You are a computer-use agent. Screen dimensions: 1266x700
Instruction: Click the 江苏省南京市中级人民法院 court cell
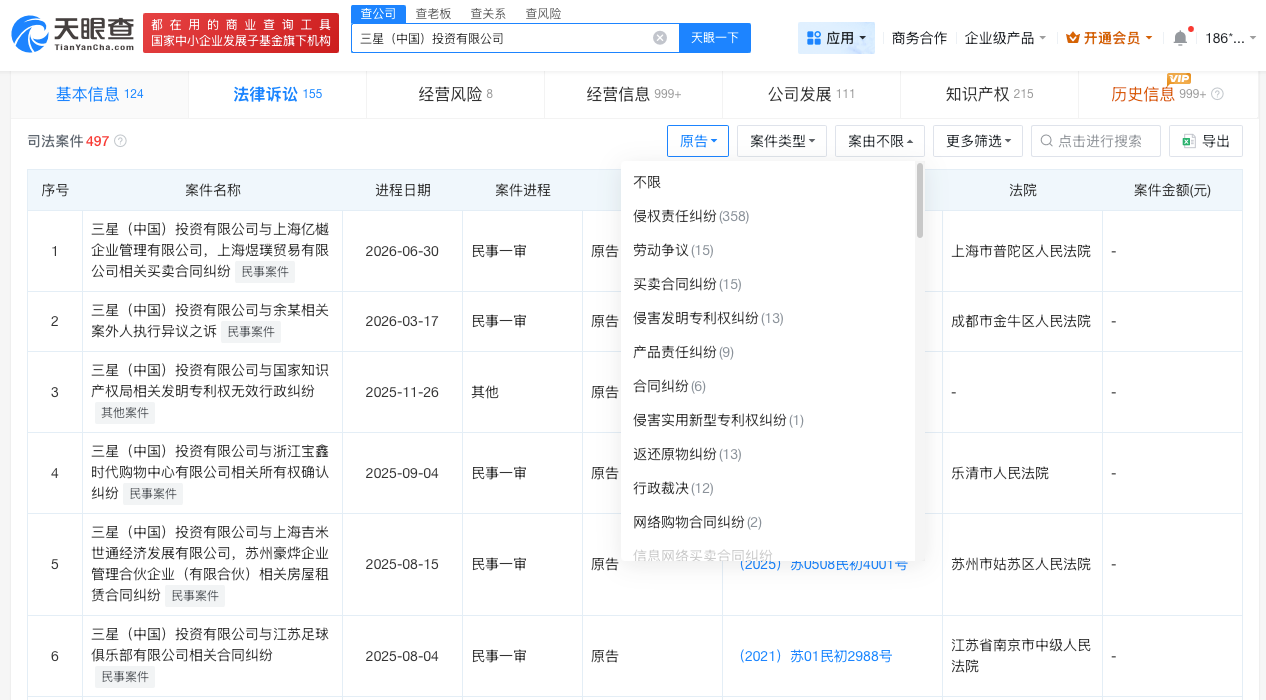[1021, 656]
